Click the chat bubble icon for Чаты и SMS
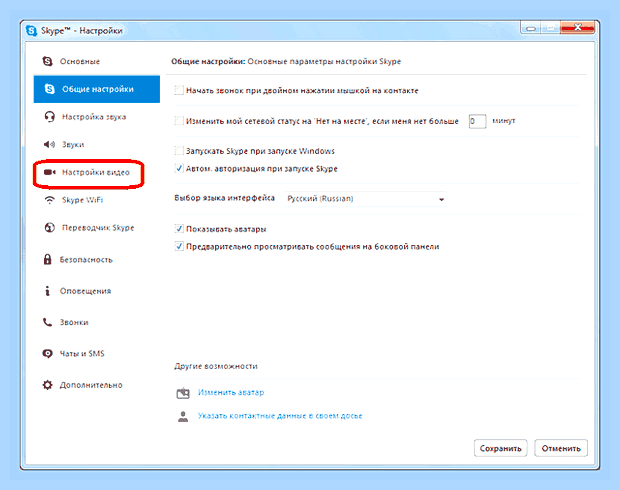Image resolution: width=620 pixels, height=490 pixels. click(x=47, y=353)
